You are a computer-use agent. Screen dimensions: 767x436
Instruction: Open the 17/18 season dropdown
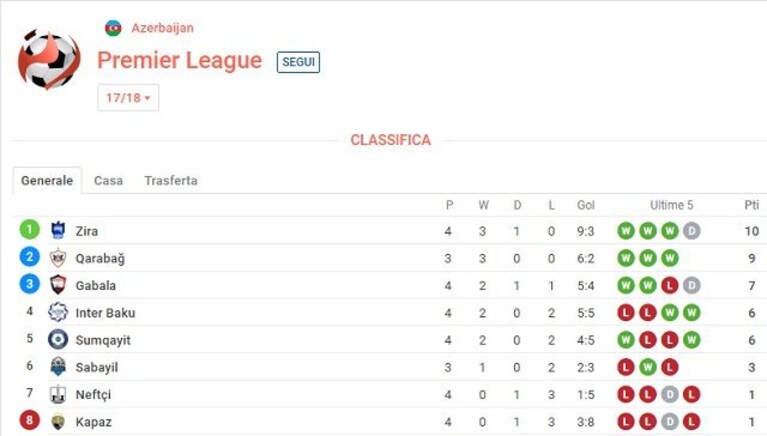128,98
